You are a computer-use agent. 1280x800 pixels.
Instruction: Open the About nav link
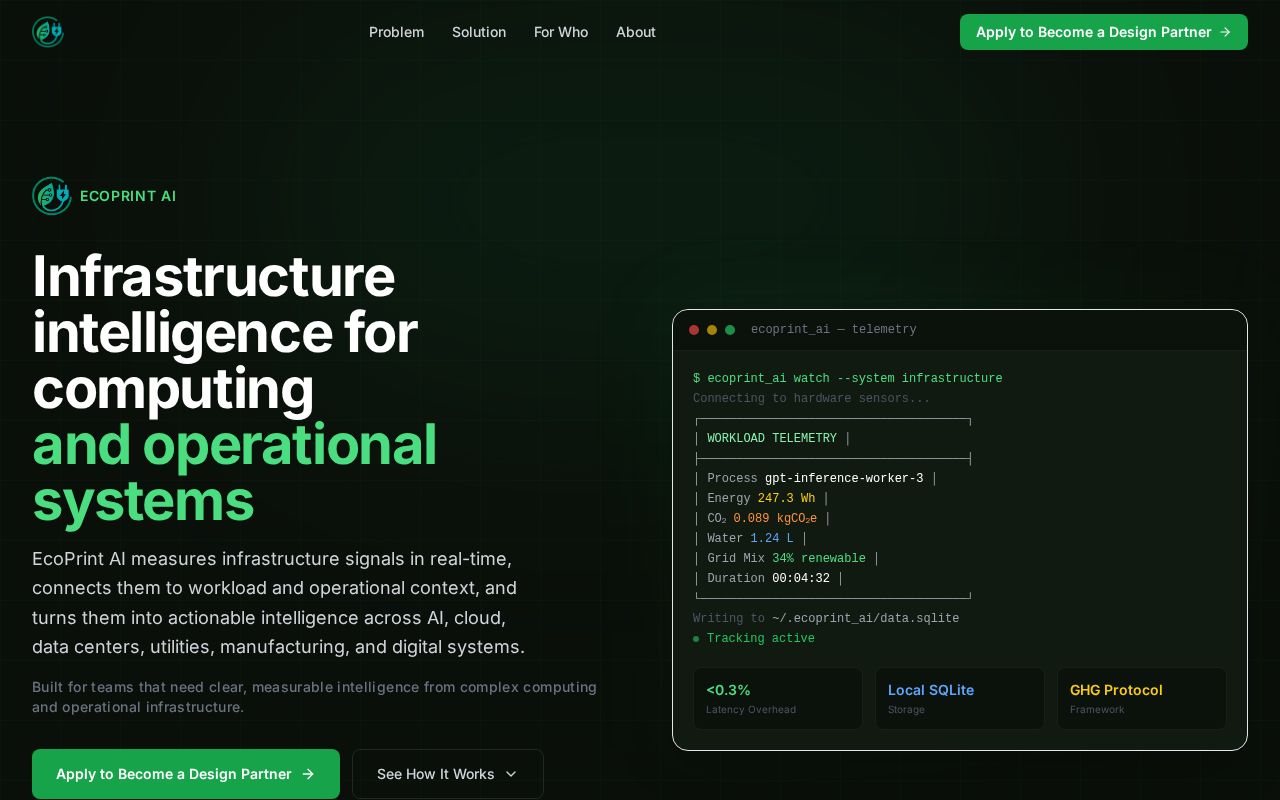click(636, 32)
